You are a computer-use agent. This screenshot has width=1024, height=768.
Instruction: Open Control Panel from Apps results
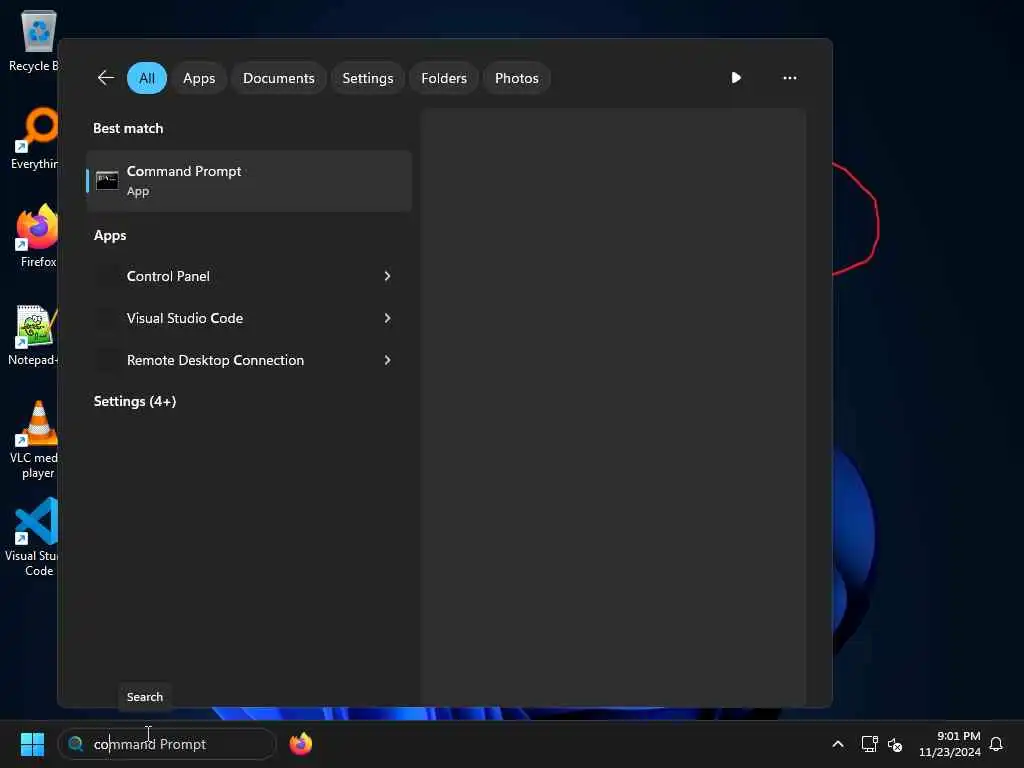pos(249,276)
